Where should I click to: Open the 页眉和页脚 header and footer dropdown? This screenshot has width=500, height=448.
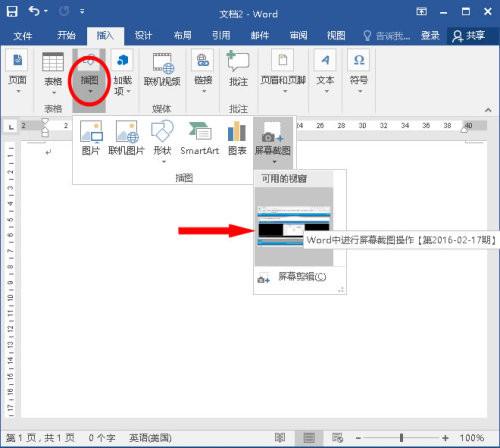tap(283, 72)
